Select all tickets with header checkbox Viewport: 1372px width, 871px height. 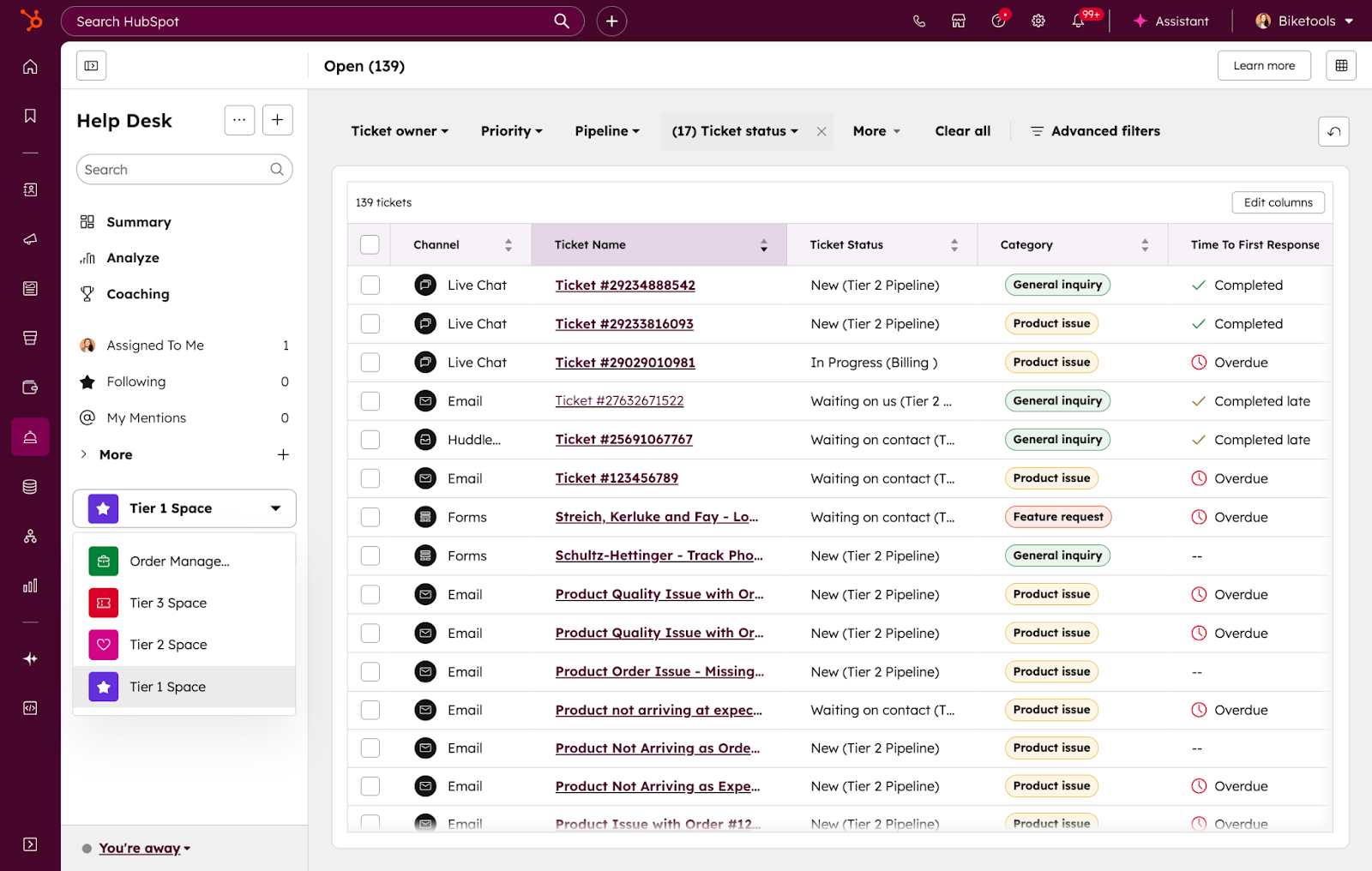pos(370,245)
